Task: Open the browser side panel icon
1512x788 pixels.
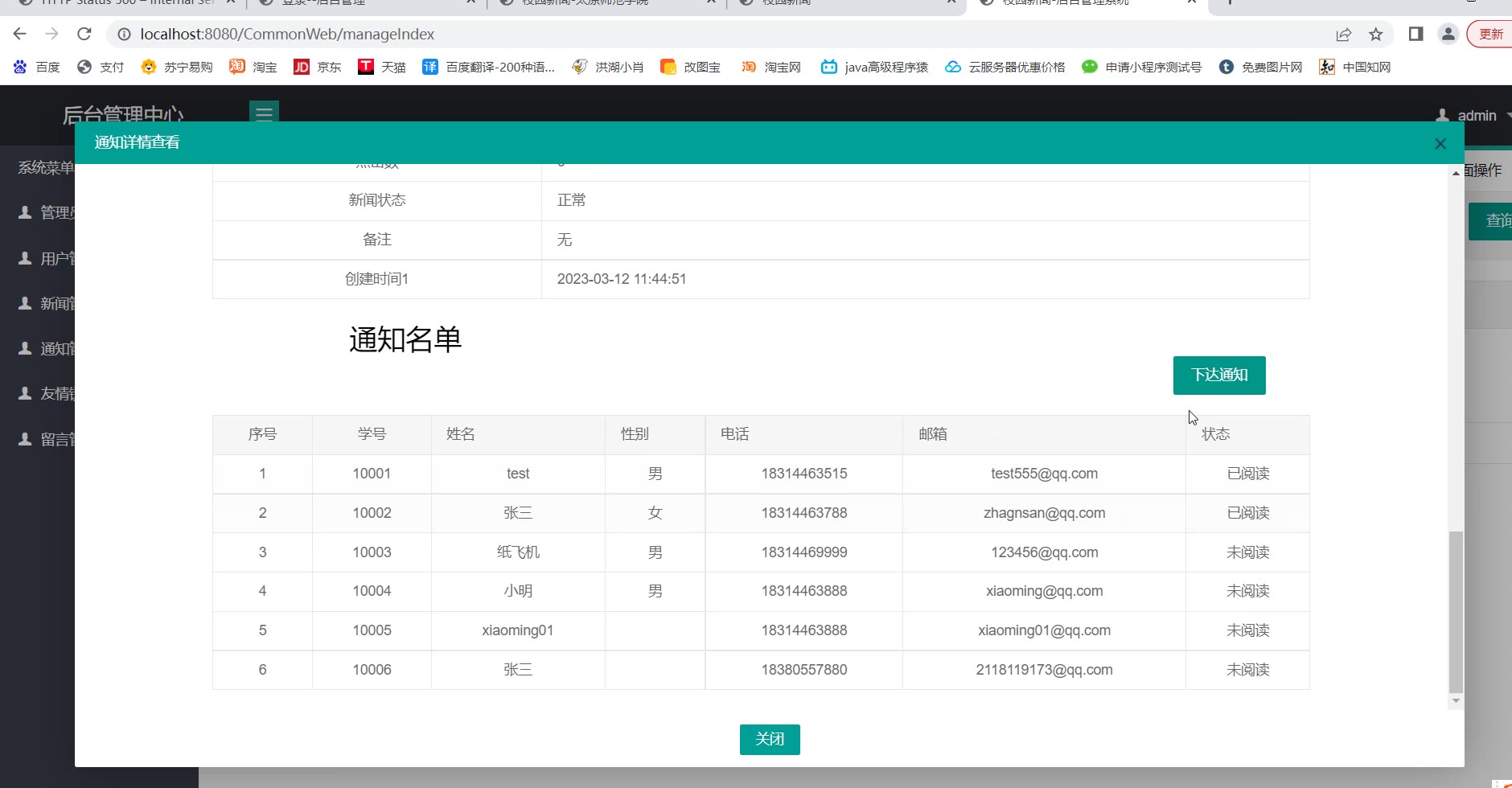Action: 1416,34
